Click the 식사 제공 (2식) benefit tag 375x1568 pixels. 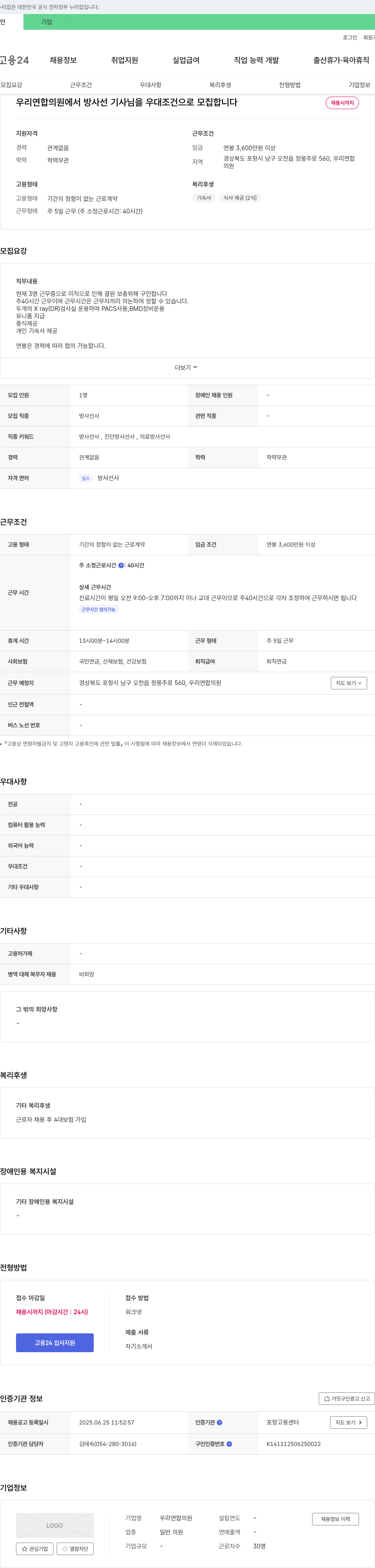240,198
